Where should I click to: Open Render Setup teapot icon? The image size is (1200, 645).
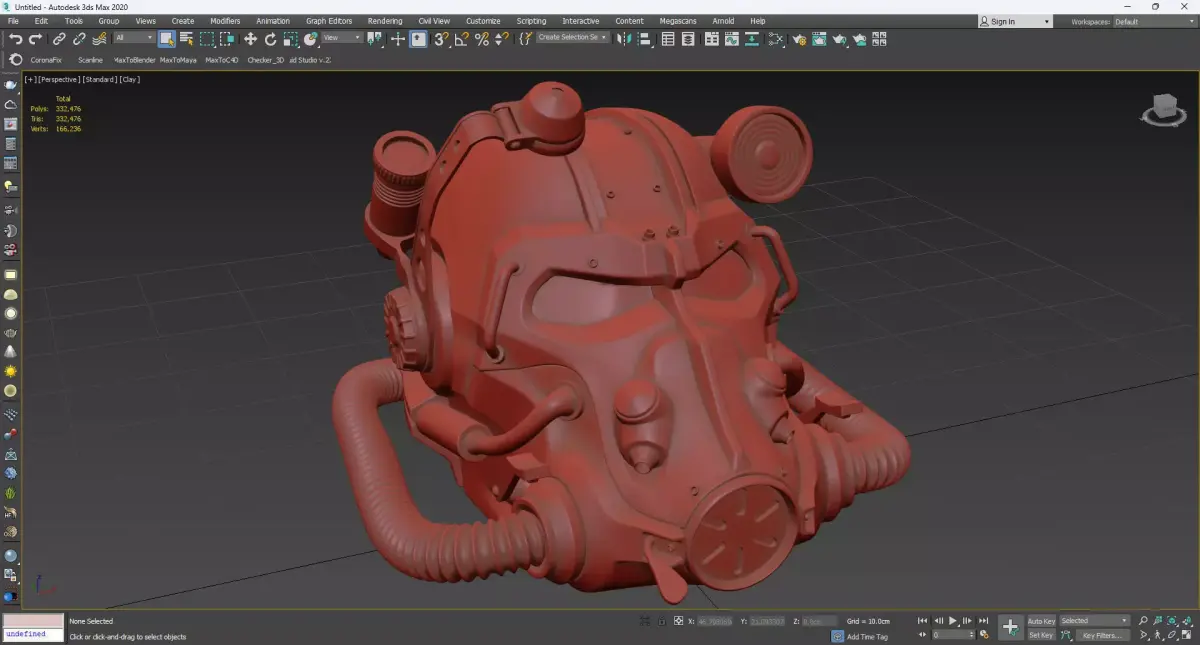(x=799, y=39)
